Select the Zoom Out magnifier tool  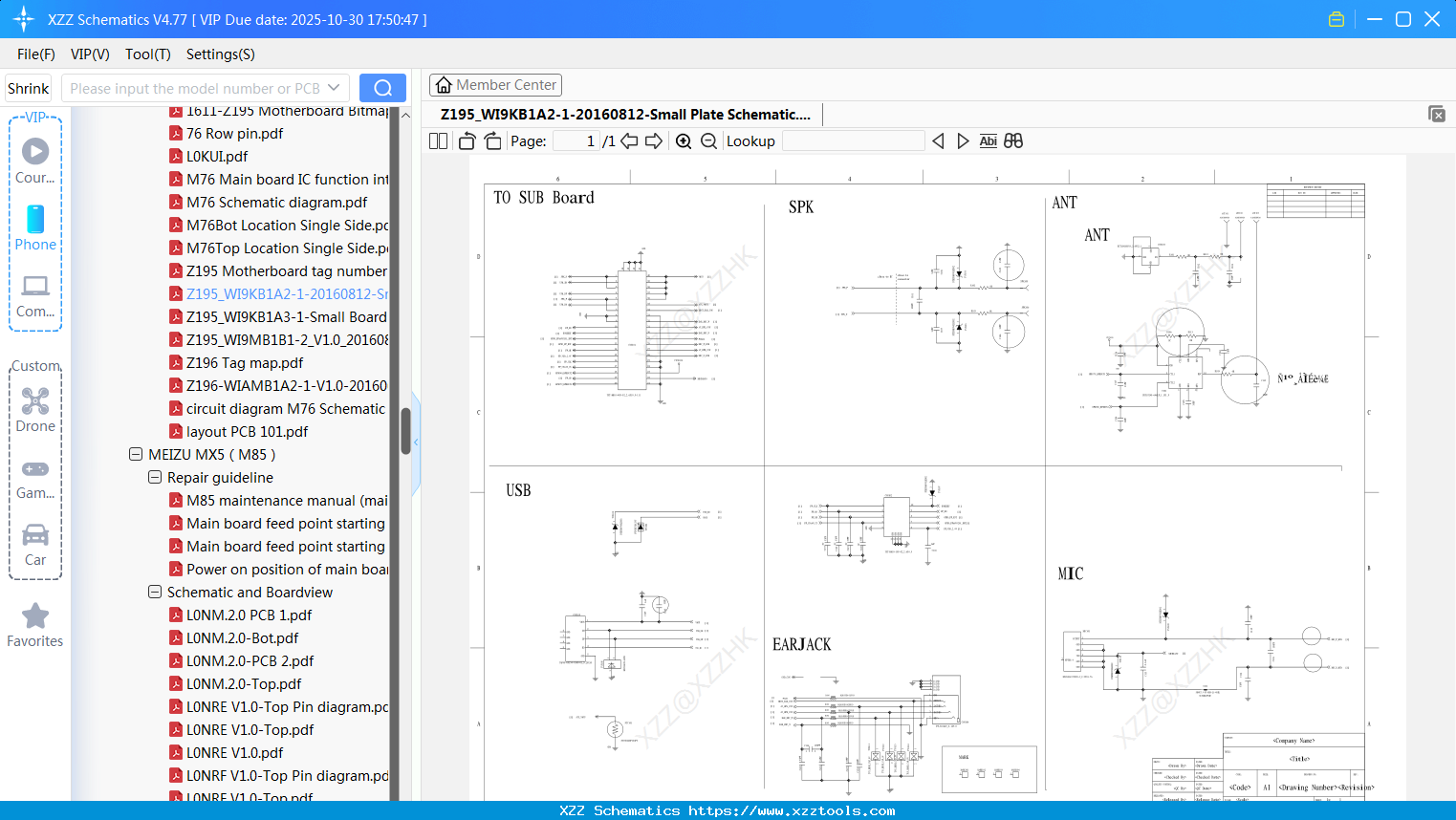click(x=708, y=140)
